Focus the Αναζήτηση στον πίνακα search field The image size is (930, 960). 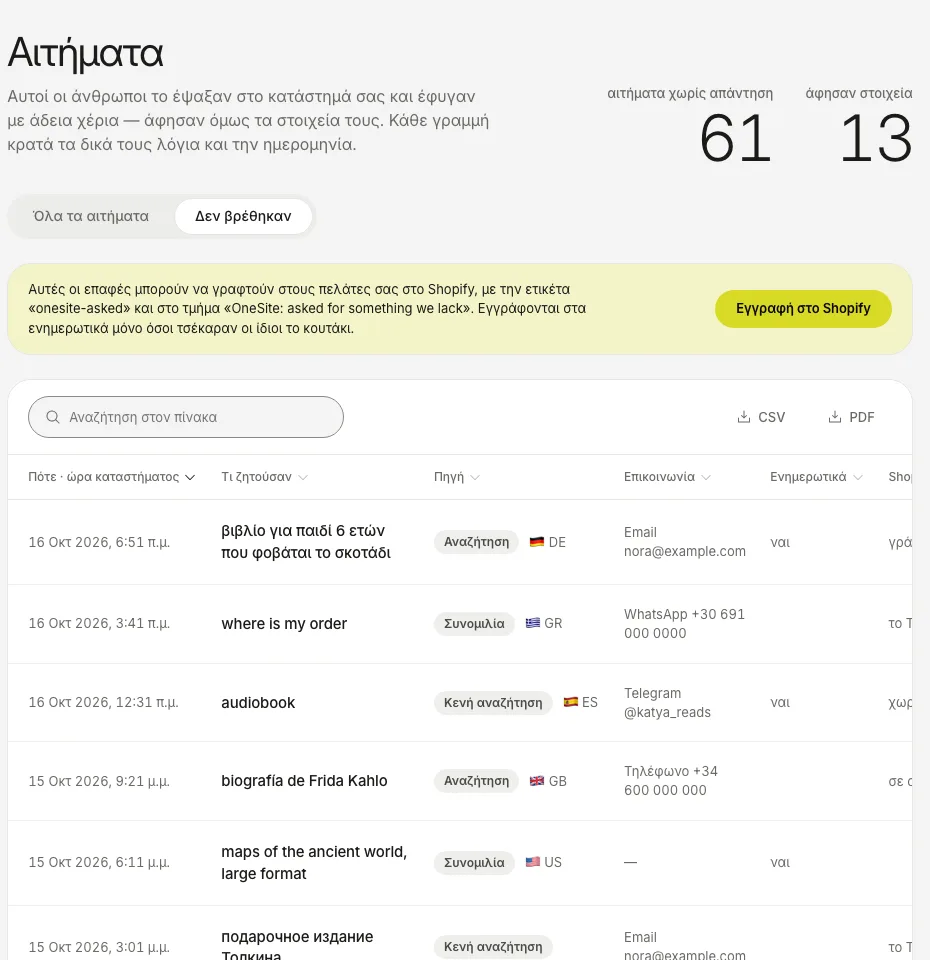click(x=186, y=417)
